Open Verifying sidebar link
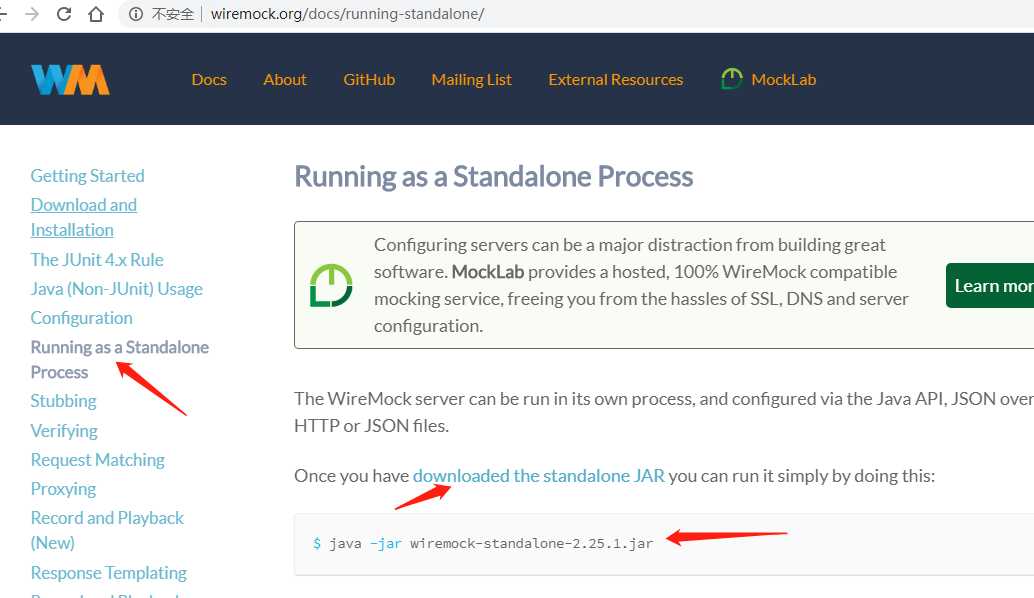Viewport: 1034px width, 598px height. 64,431
